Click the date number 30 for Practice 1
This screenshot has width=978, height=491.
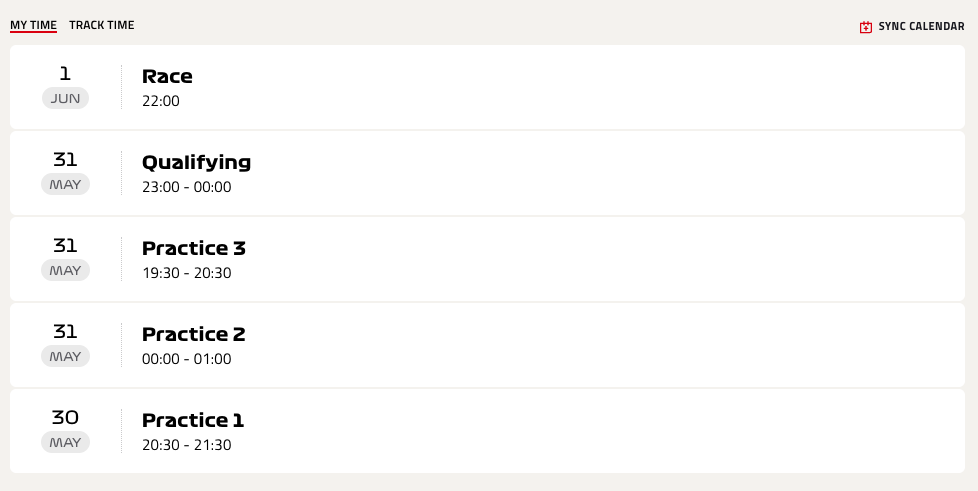click(x=65, y=417)
